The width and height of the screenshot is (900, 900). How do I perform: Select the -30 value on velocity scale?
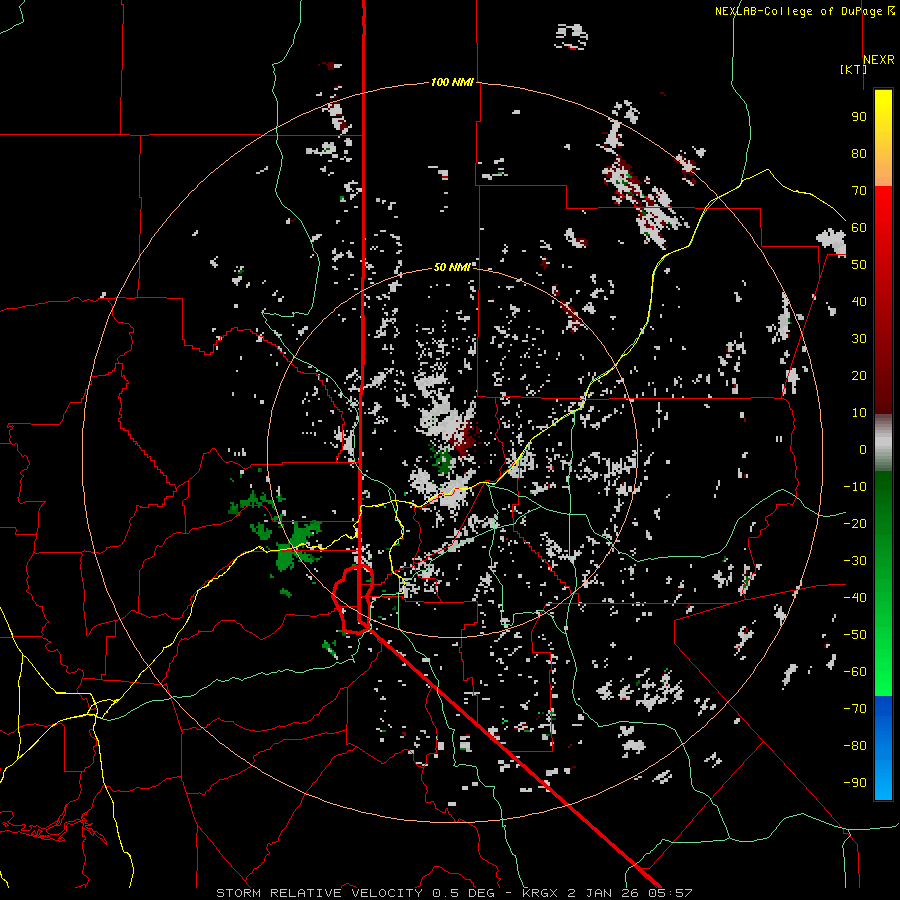pyautogui.click(x=855, y=561)
